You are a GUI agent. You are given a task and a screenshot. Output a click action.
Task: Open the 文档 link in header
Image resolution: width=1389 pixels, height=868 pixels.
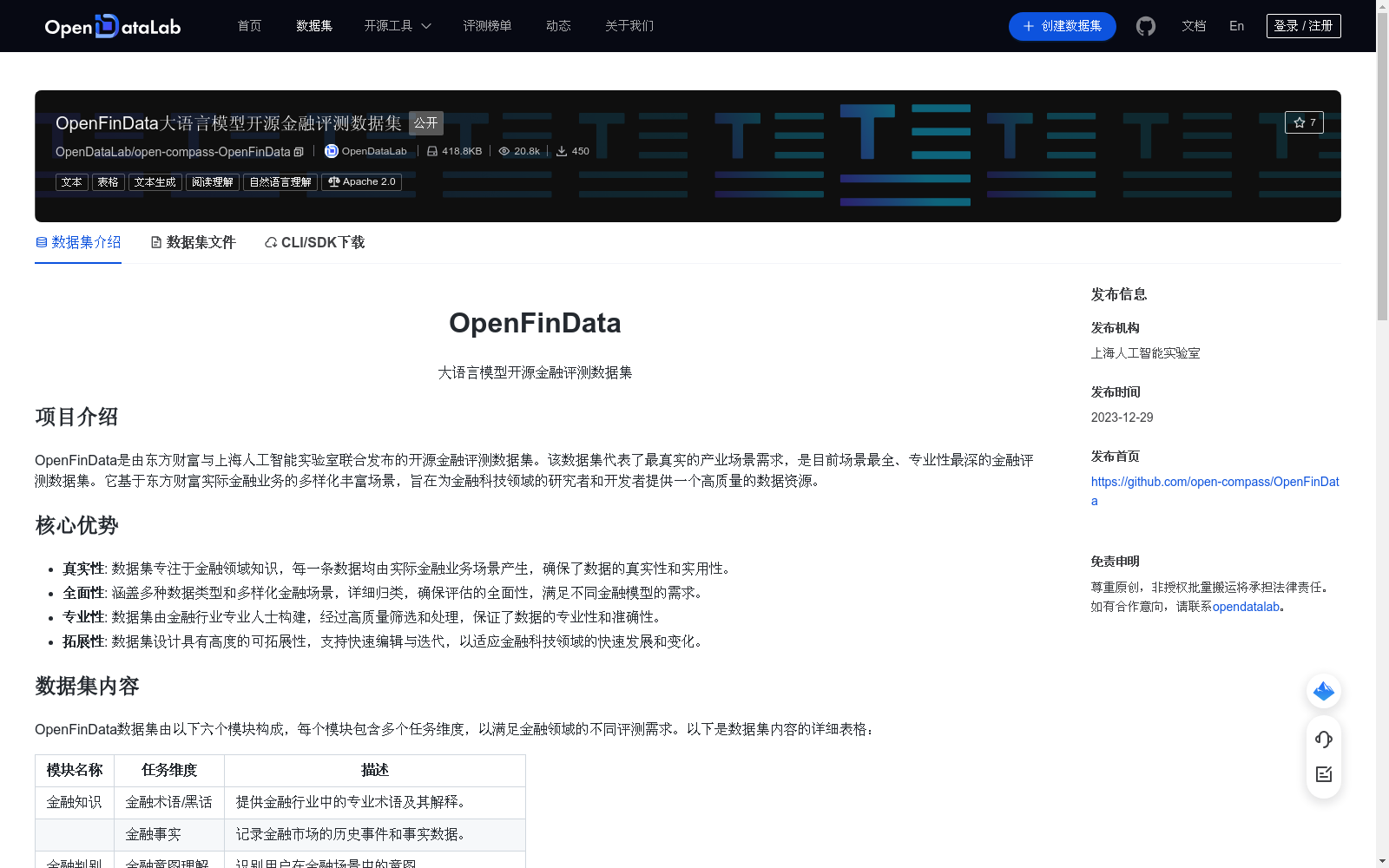point(1194,26)
